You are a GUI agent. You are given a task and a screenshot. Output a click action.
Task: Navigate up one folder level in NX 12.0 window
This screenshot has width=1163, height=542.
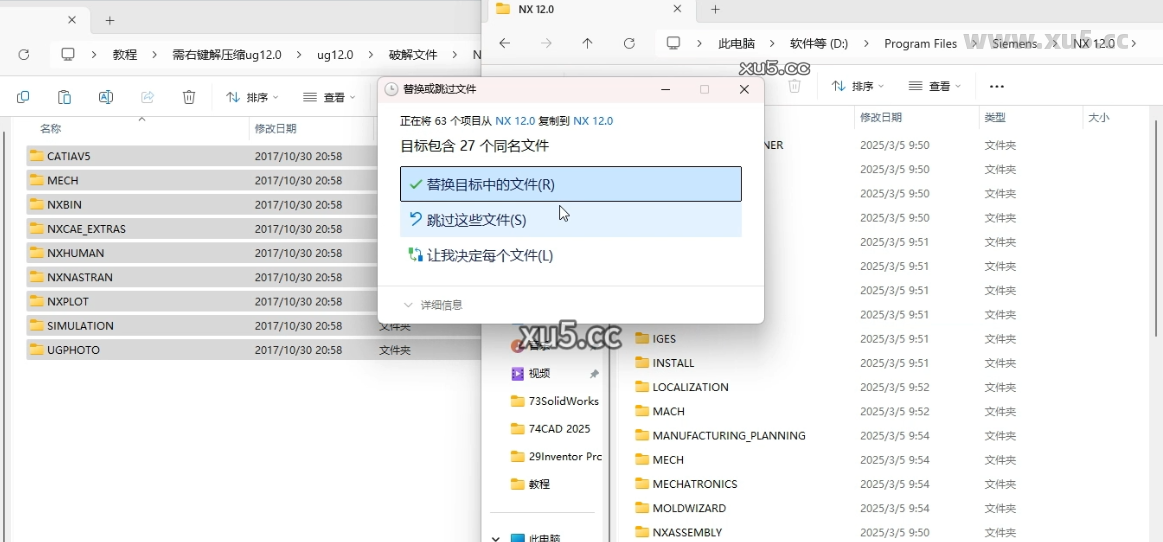(587, 44)
